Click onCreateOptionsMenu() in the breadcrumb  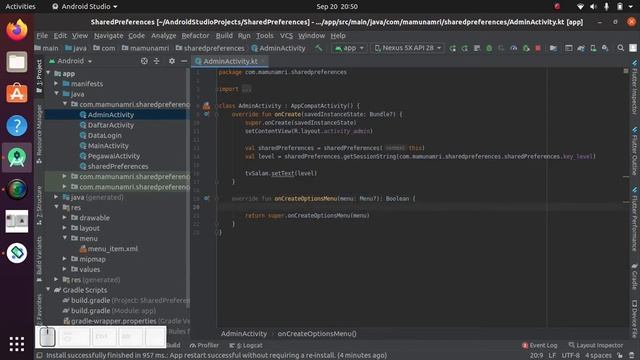click(317, 333)
